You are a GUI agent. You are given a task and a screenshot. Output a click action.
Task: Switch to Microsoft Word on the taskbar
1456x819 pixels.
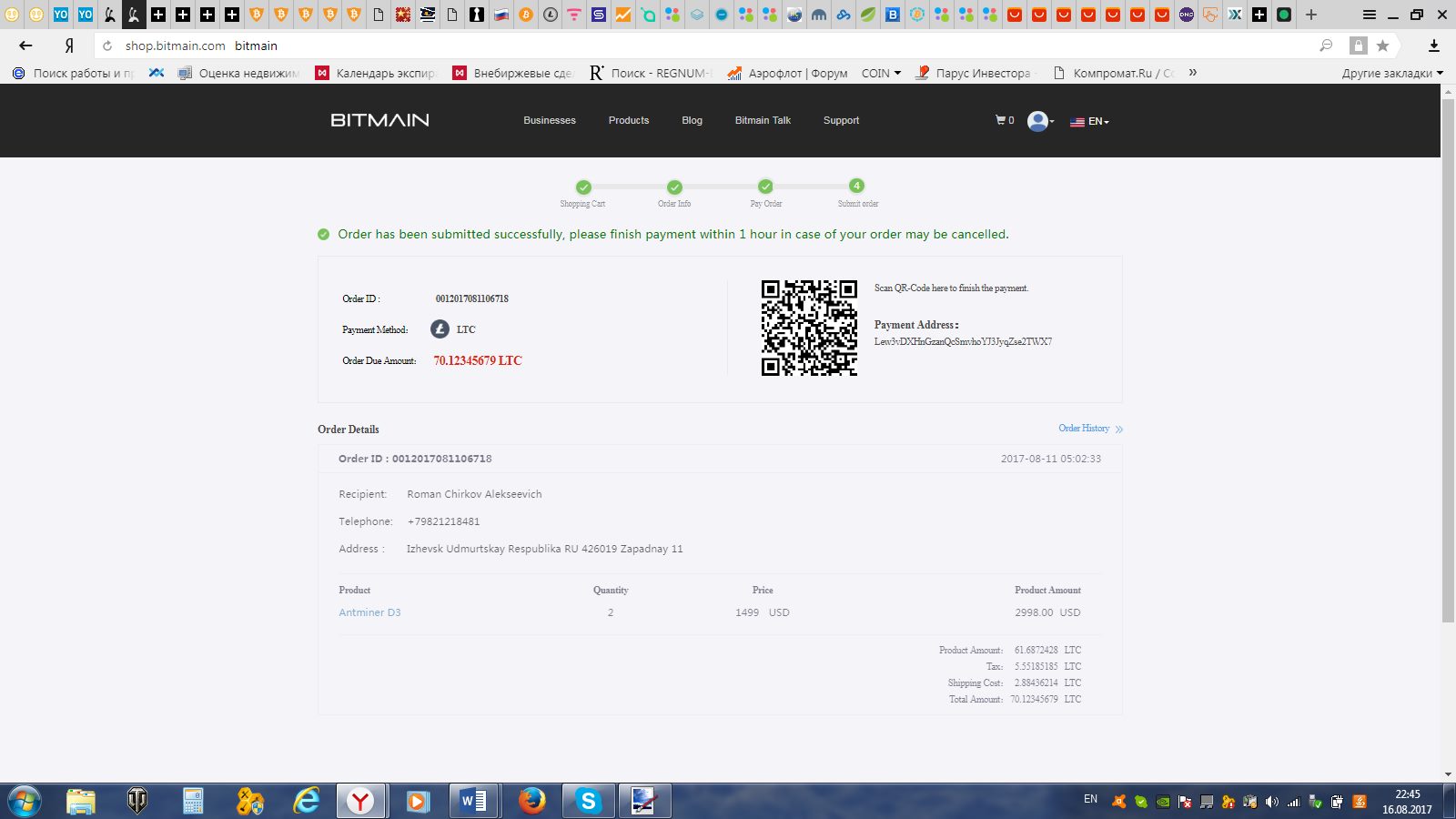click(x=473, y=801)
